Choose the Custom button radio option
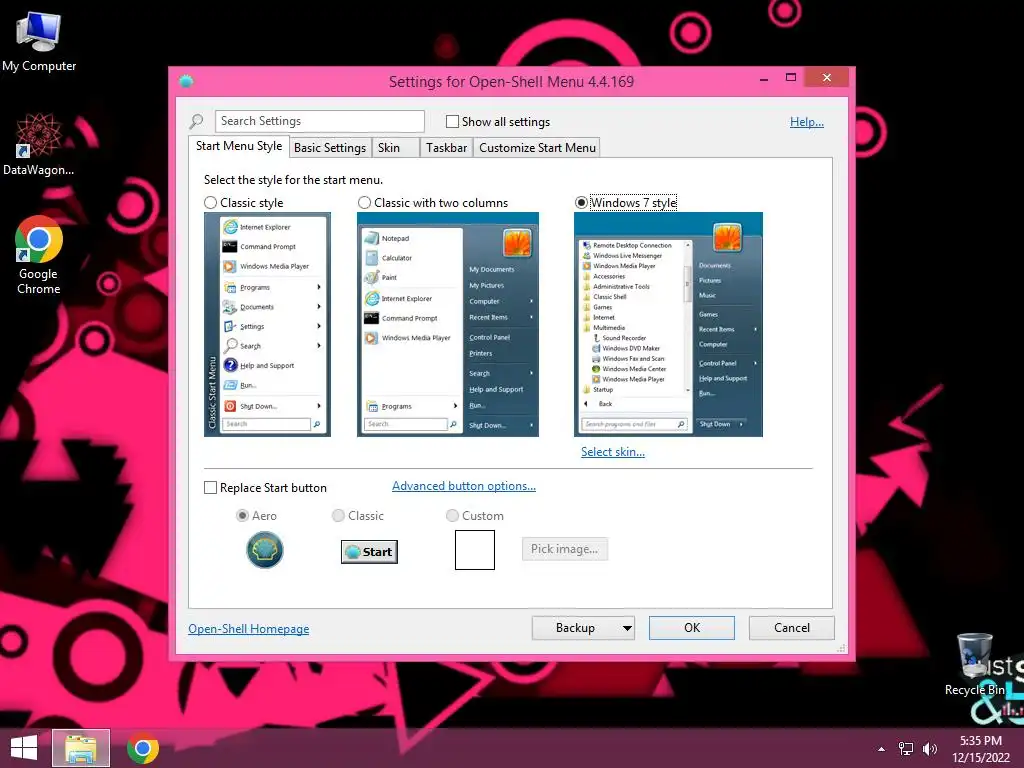The image size is (1024, 768). tap(452, 516)
